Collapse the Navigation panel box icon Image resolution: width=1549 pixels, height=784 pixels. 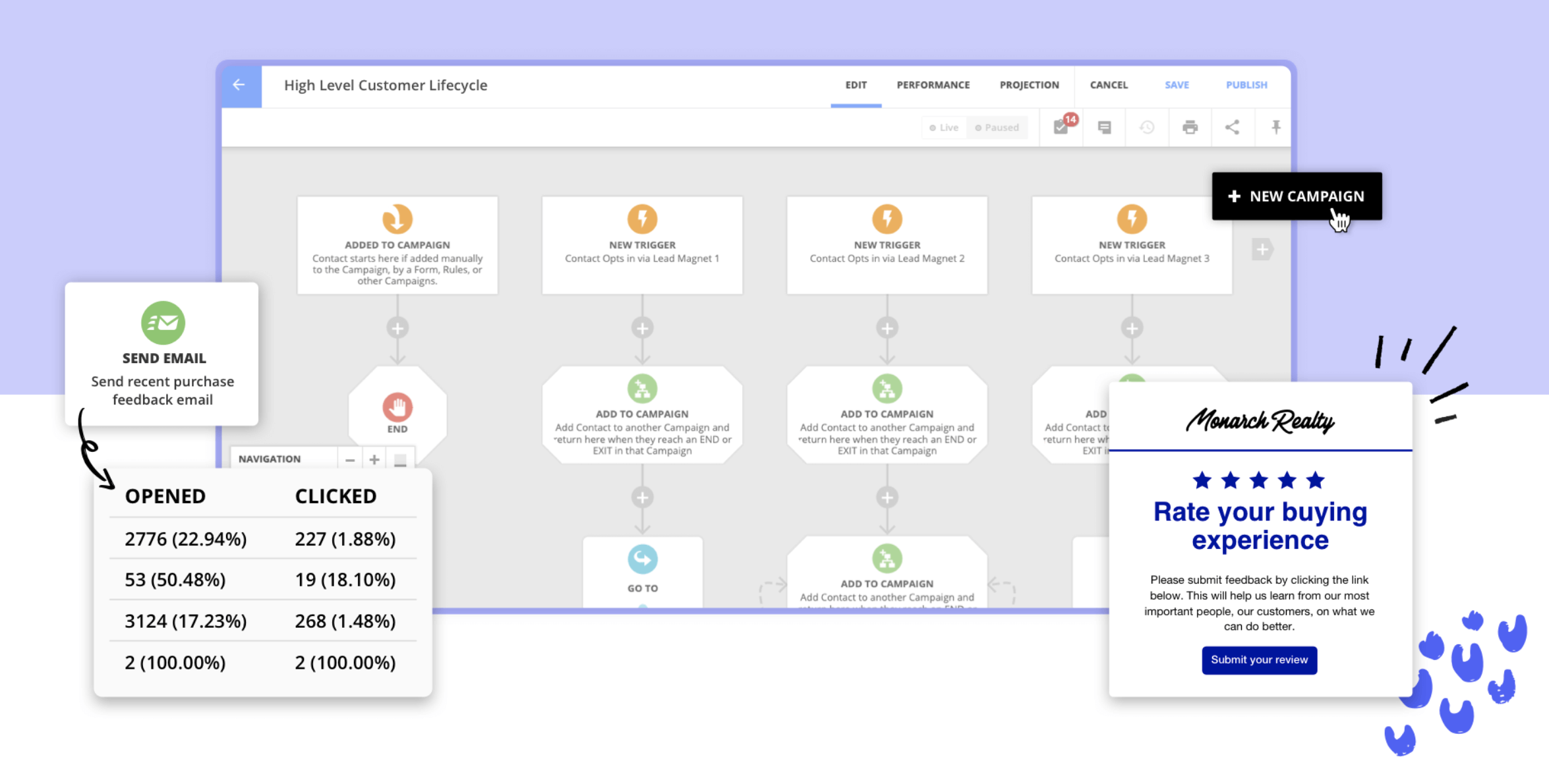pos(400,460)
